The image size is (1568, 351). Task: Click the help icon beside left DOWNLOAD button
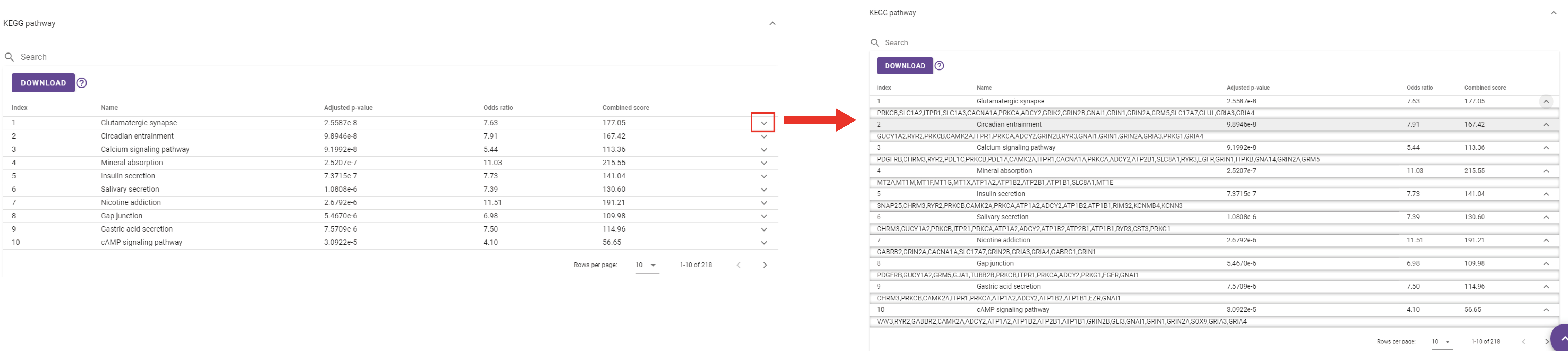coord(82,83)
